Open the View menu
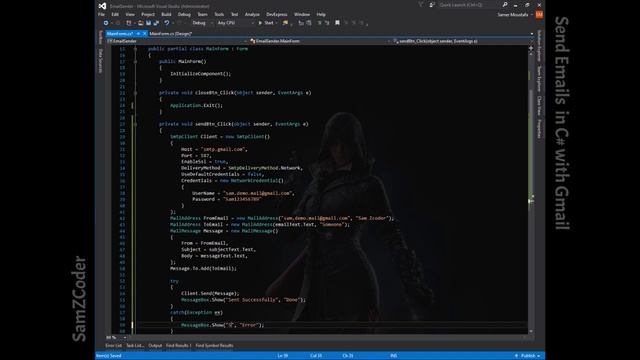The image size is (640, 360). pos(130,14)
